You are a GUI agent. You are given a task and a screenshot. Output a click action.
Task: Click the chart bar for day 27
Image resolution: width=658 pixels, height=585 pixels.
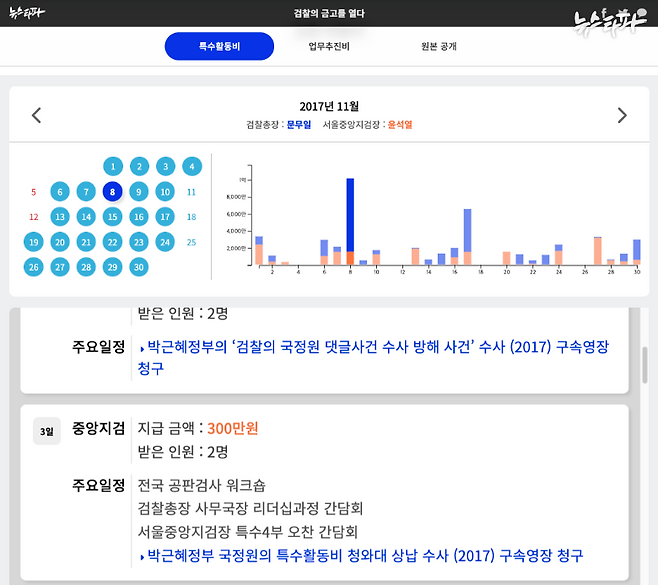598,251
